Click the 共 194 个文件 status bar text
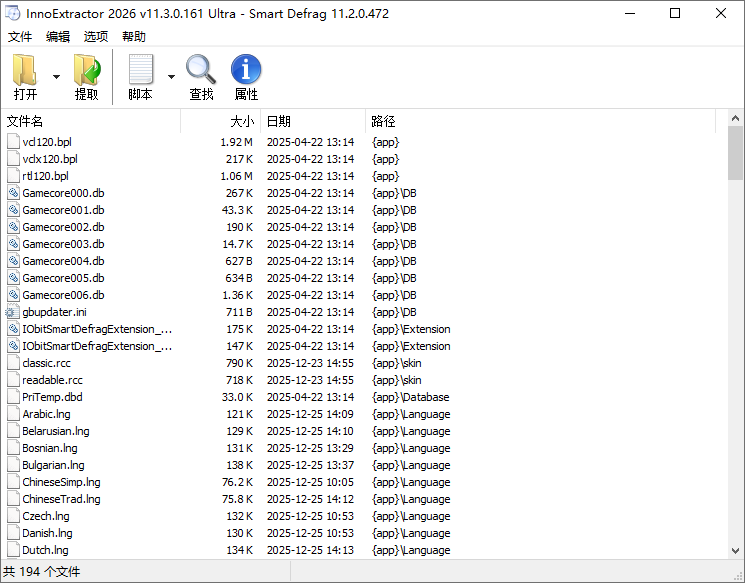 (x=42, y=572)
